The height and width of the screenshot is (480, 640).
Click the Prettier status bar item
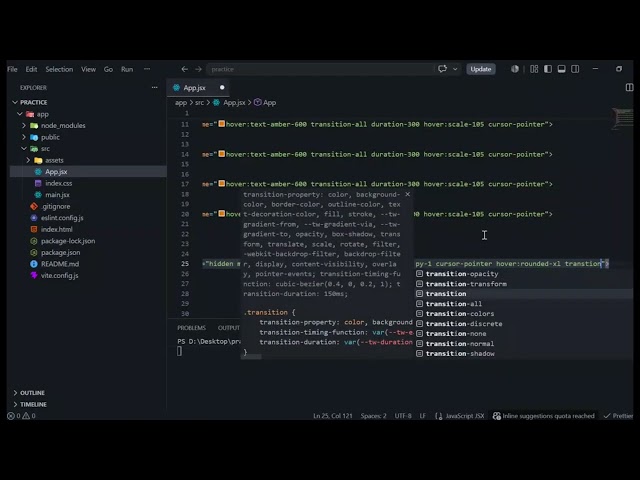click(x=618, y=416)
